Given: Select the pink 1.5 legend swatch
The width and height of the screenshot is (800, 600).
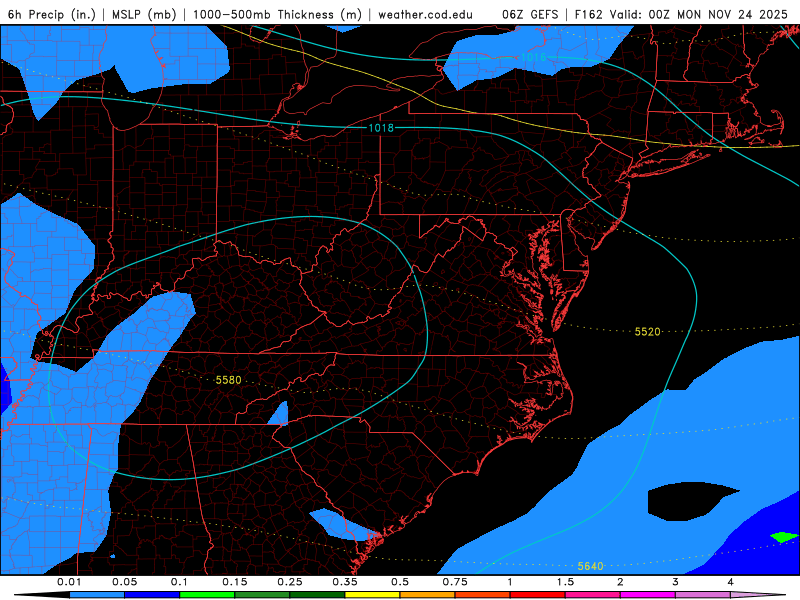Looking at the screenshot, I should [x=593, y=595].
